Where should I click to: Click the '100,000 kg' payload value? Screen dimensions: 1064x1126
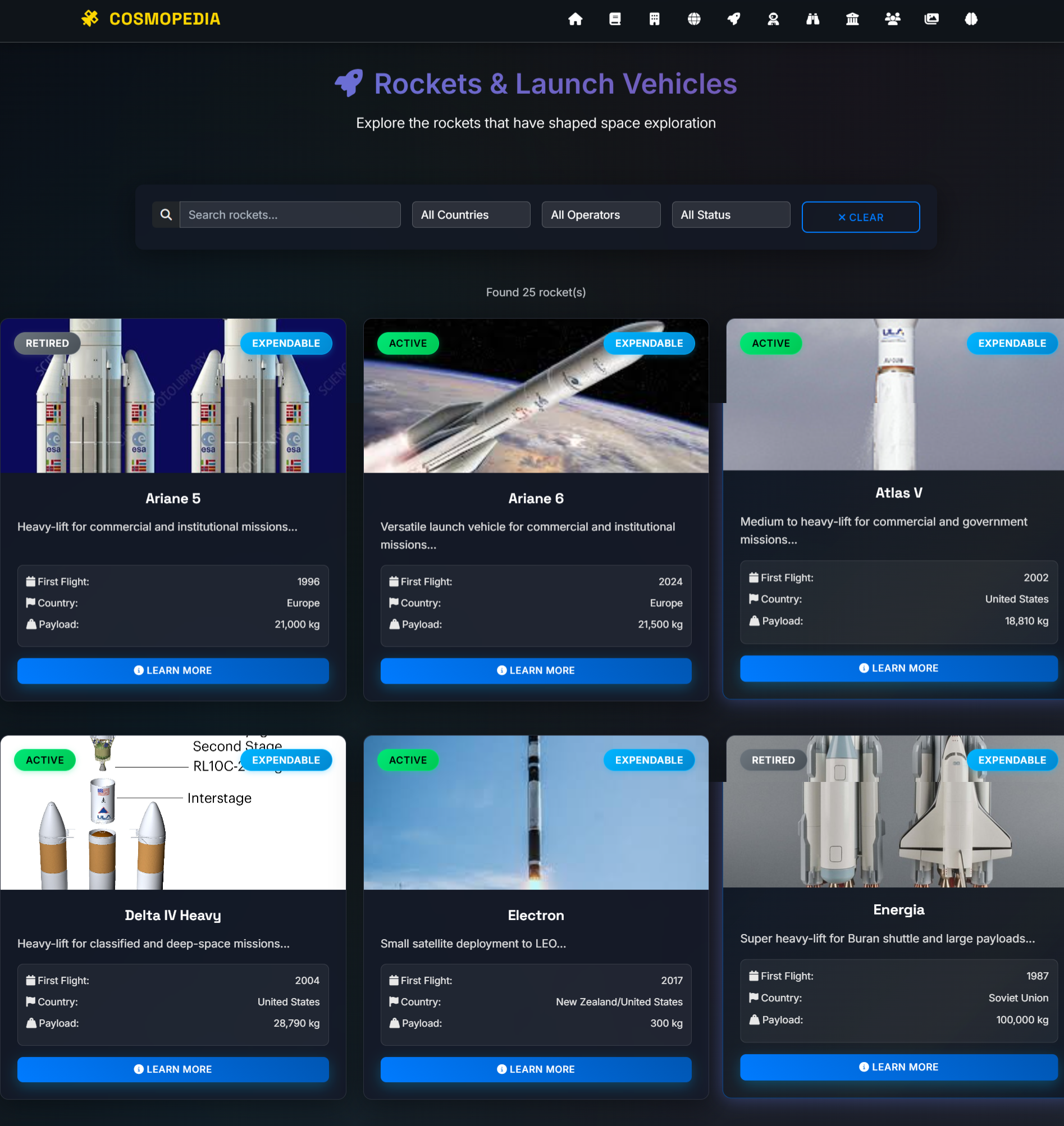(x=1022, y=1020)
